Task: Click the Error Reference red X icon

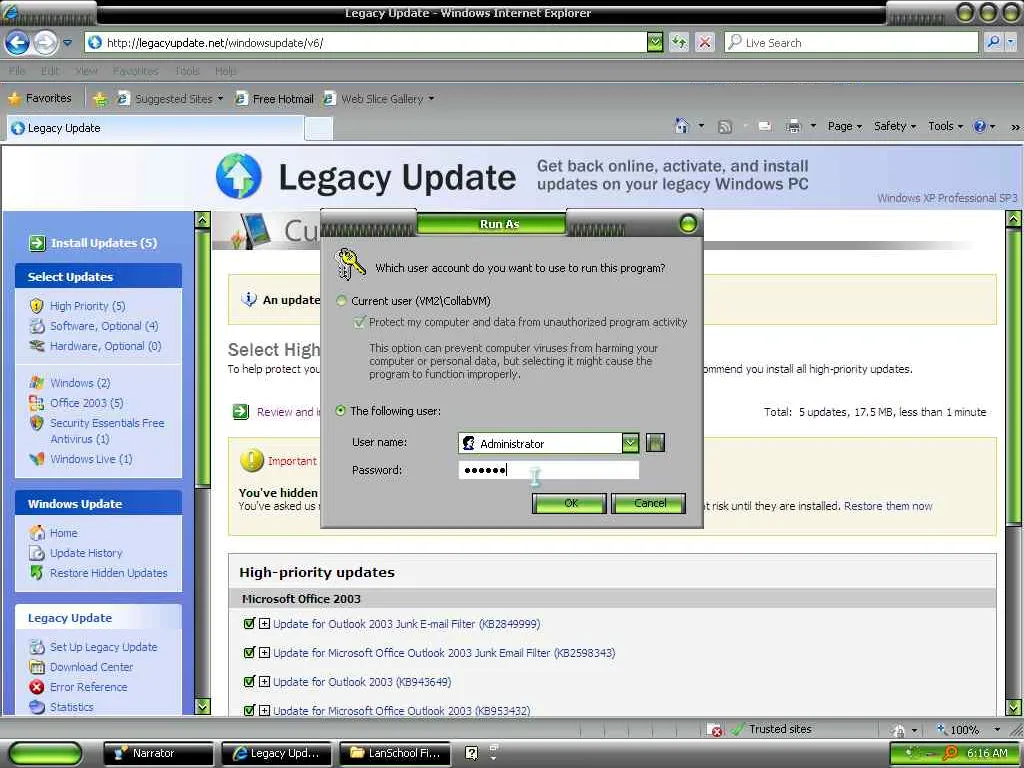Action: click(37, 687)
